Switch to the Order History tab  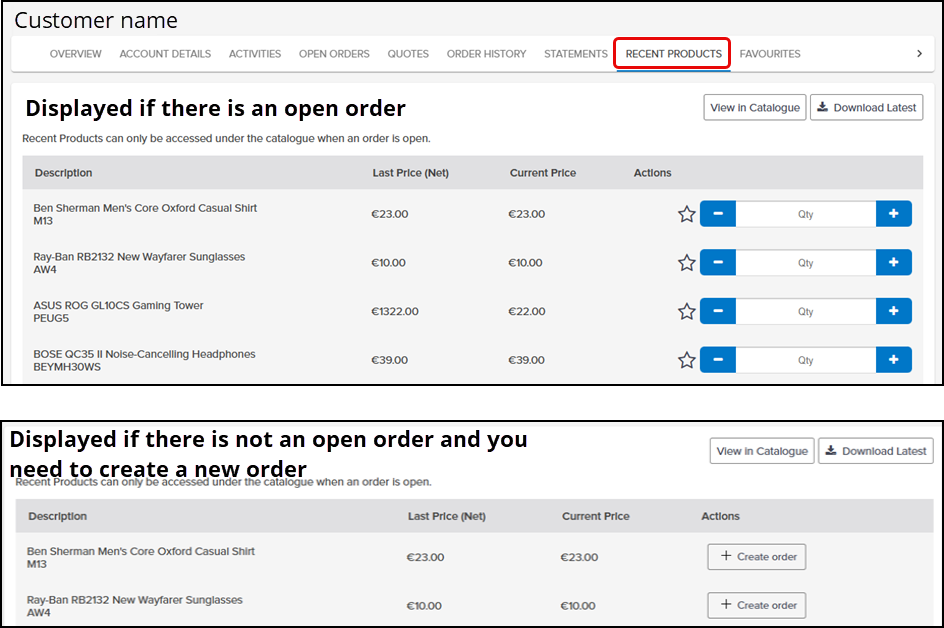486,54
